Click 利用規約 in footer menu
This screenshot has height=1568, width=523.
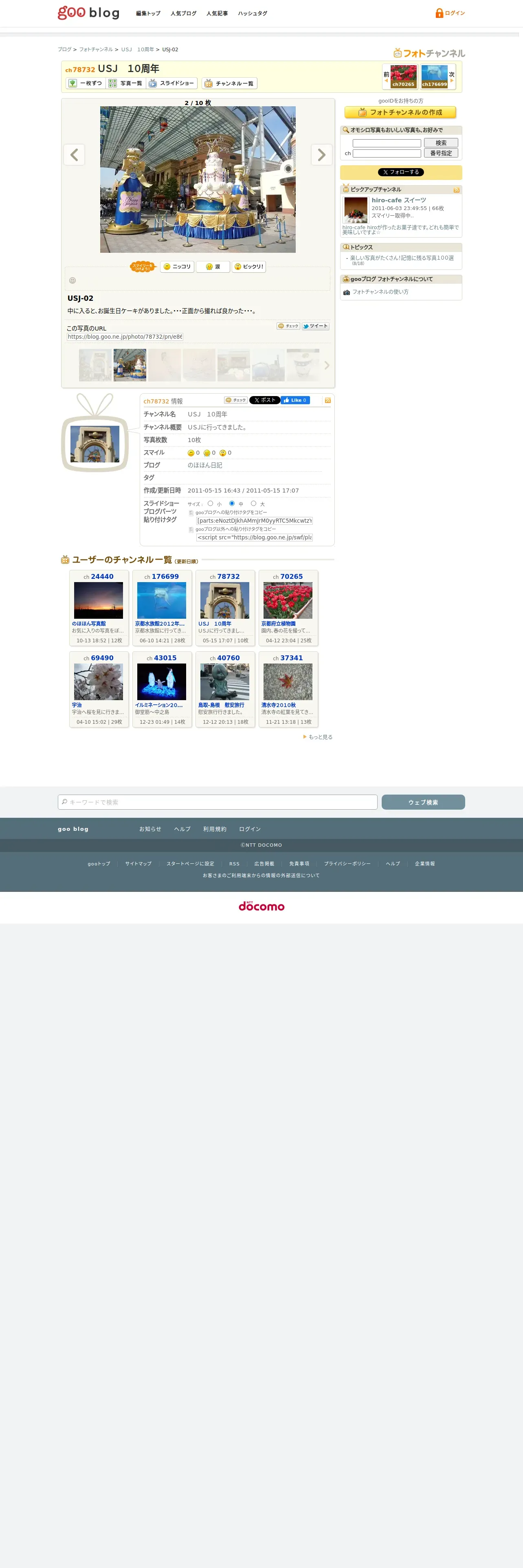(x=214, y=829)
